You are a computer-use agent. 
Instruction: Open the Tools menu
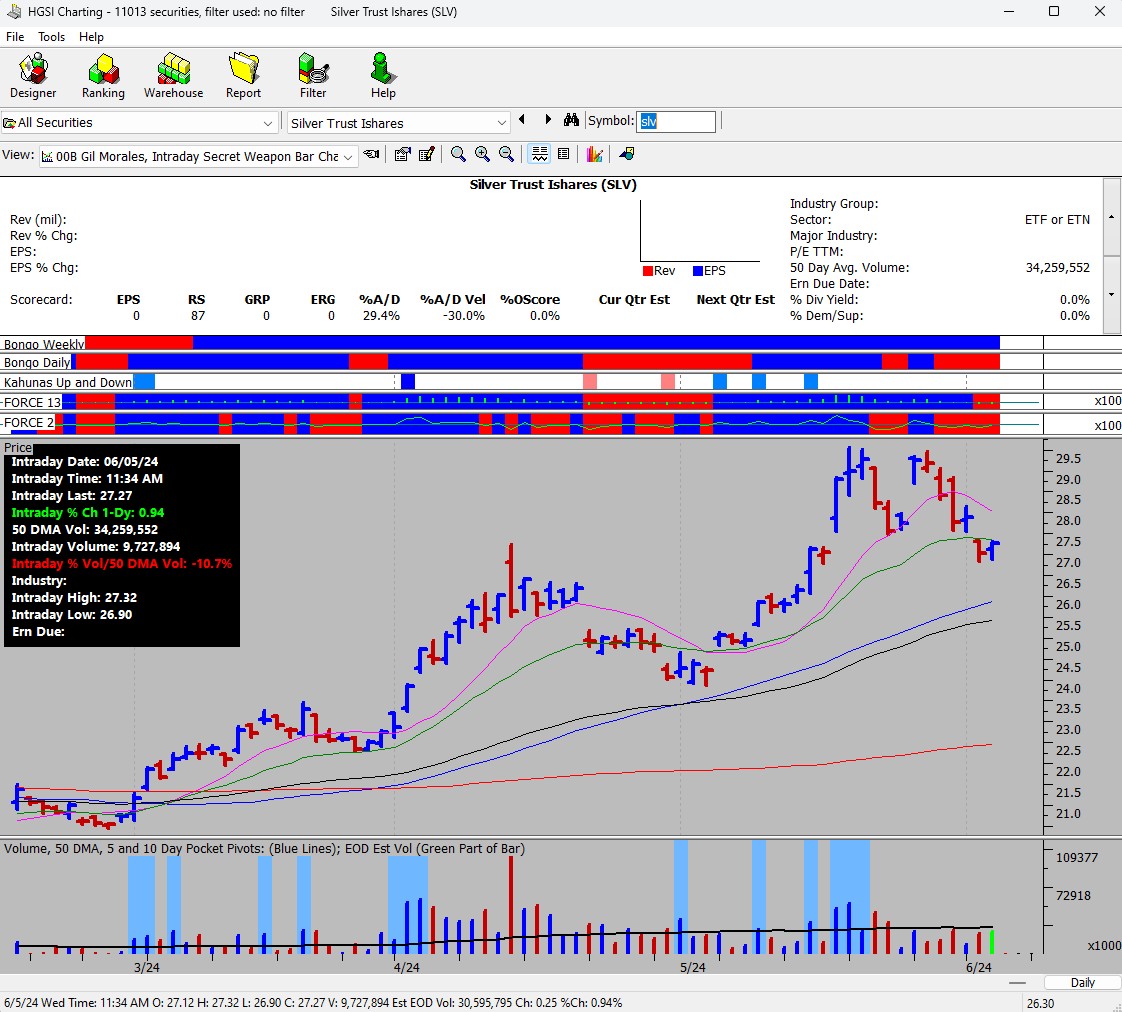point(52,37)
